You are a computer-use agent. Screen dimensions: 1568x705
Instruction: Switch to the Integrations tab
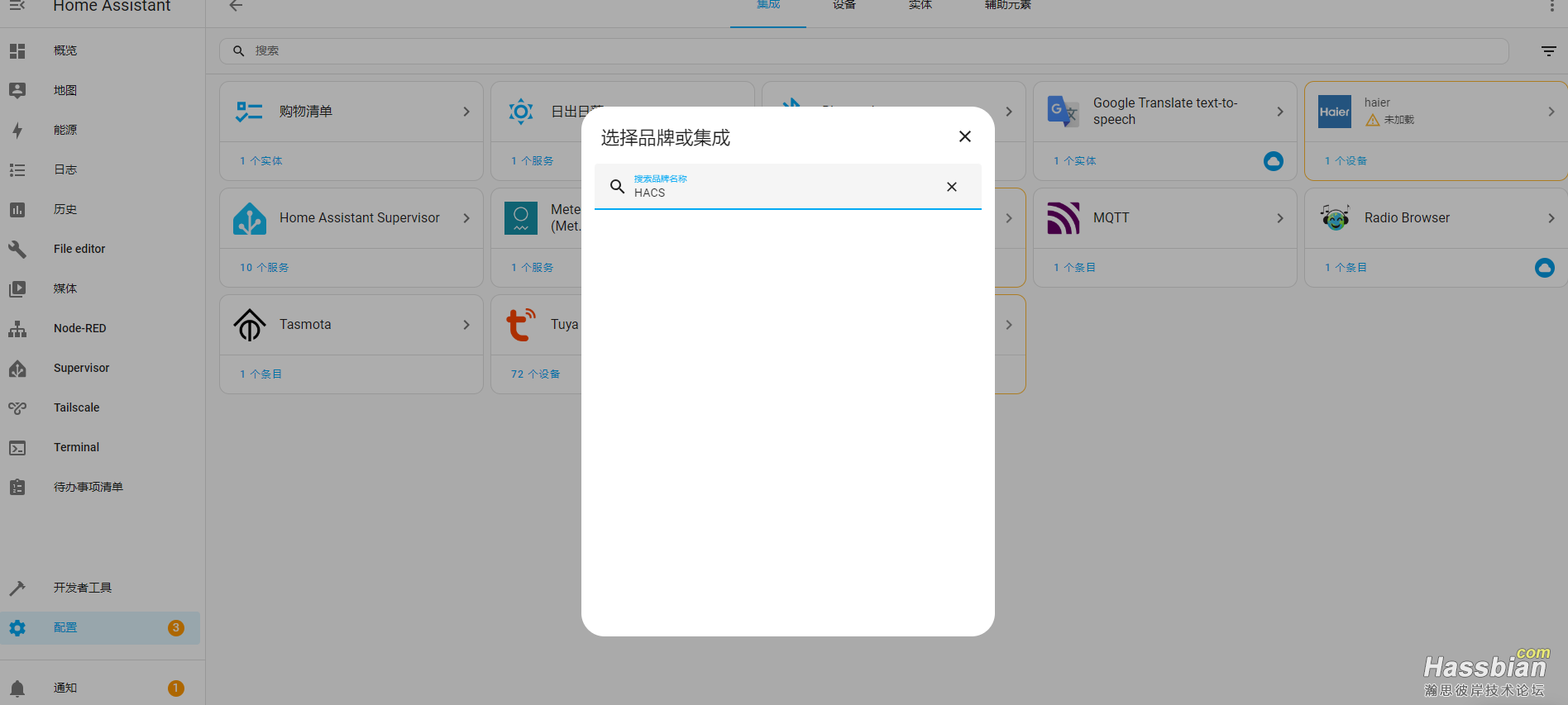[768, 6]
